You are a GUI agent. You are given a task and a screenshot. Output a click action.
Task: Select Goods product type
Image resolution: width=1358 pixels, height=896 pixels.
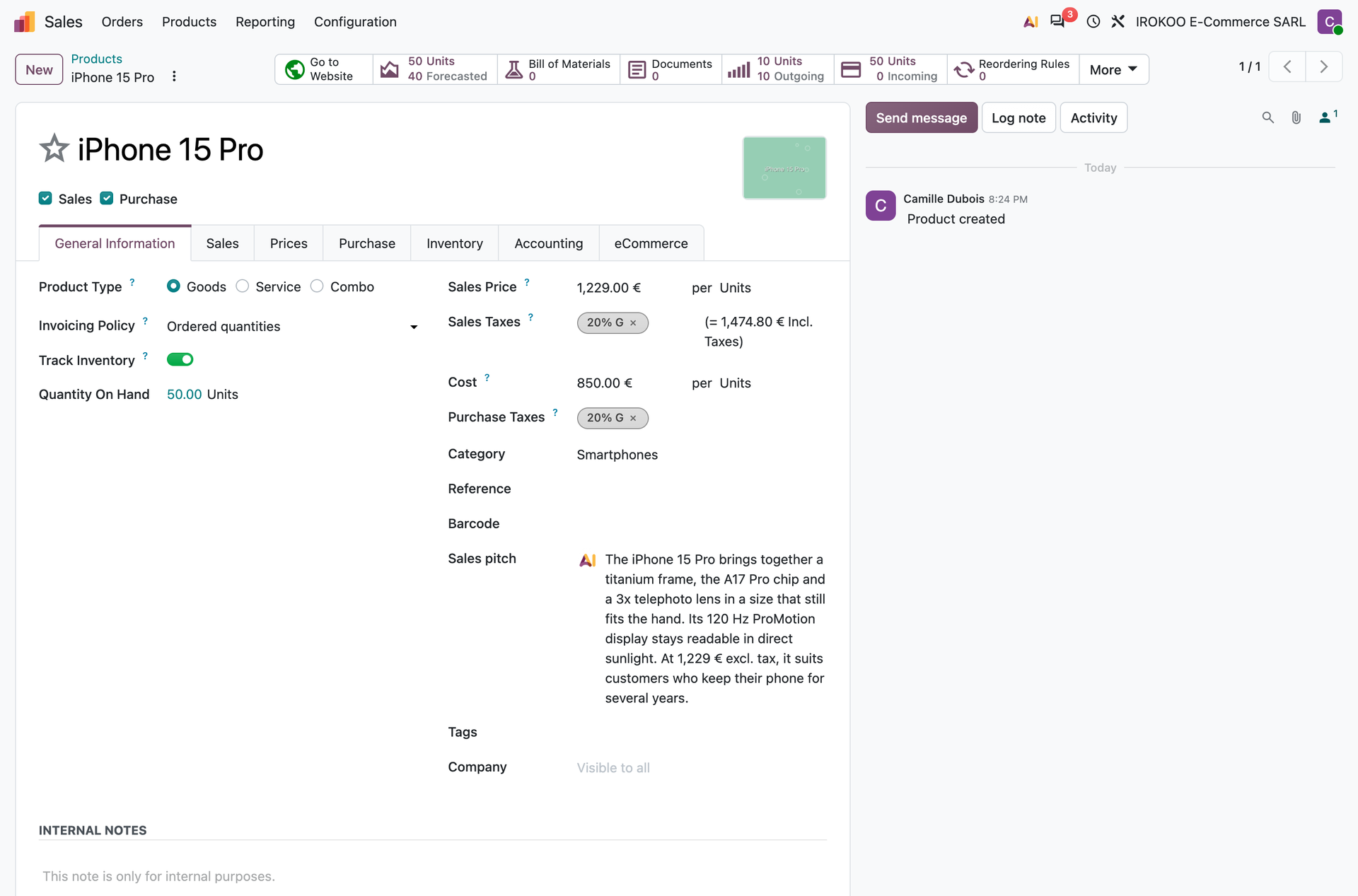(x=173, y=286)
